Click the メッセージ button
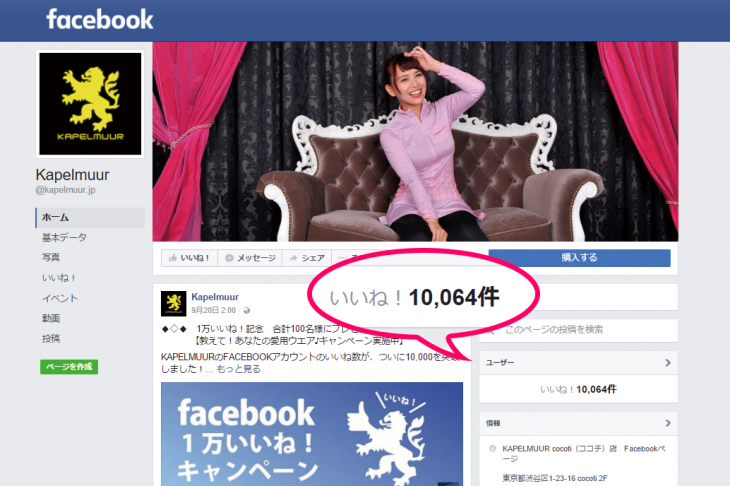This screenshot has width=730, height=486. pyautogui.click(x=250, y=258)
